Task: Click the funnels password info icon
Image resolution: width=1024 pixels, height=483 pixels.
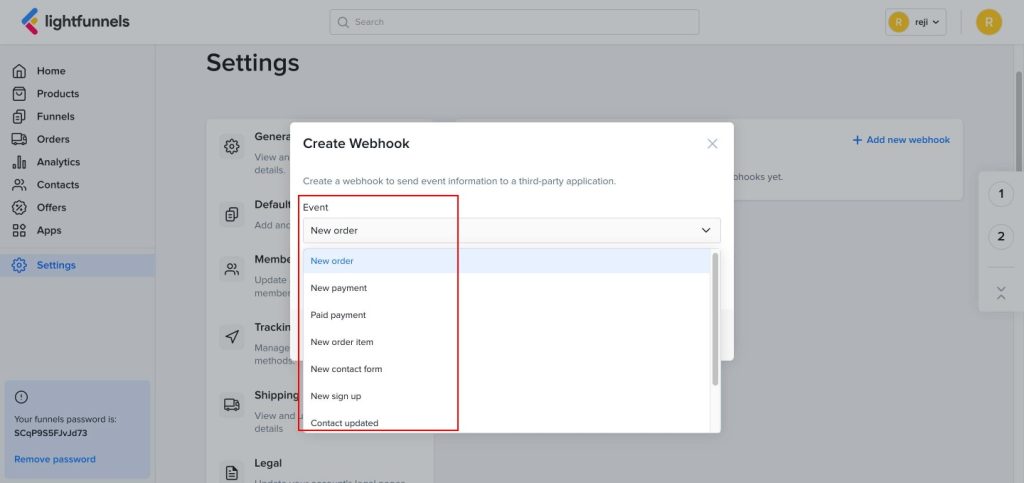Action: coord(21,397)
